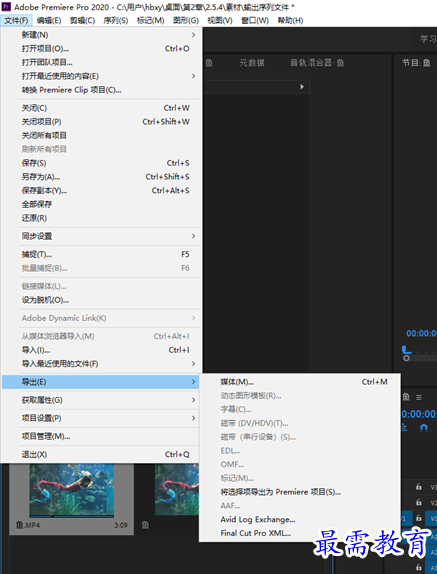Toggle lock on video track V3
Screen dimensions: 437x574
418,487
